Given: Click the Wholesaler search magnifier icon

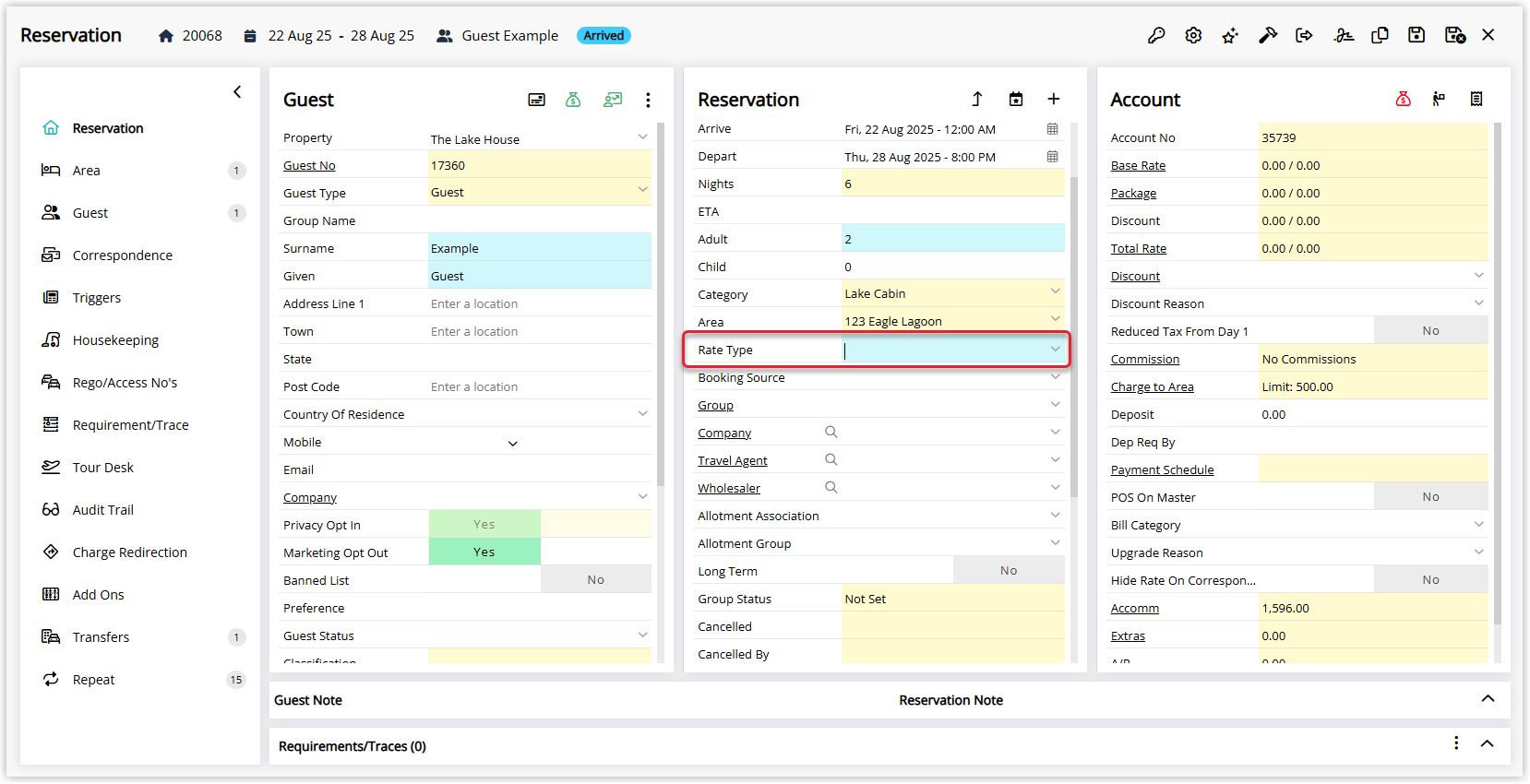Looking at the screenshot, I should [x=831, y=487].
